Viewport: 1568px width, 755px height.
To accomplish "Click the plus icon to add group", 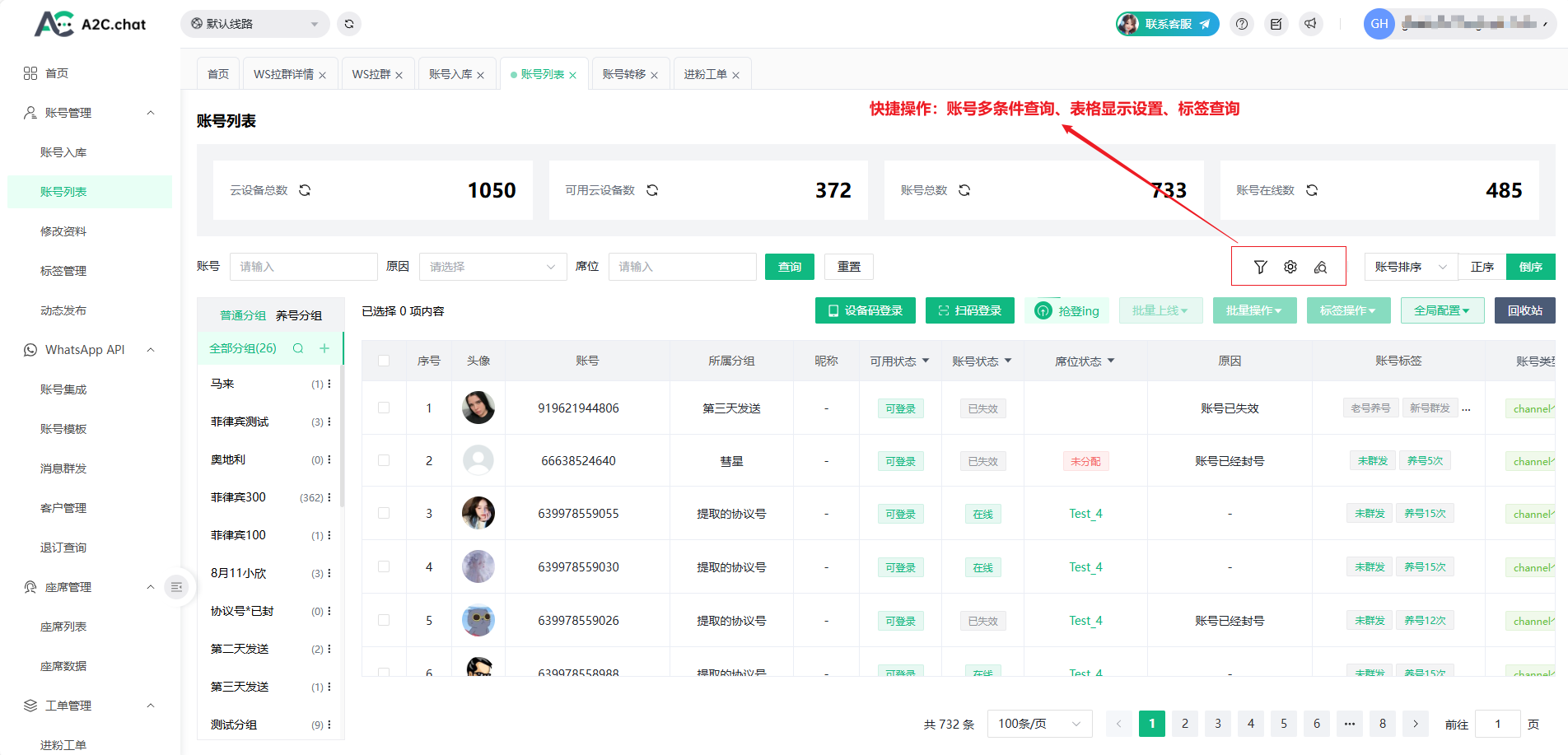I will click(324, 348).
